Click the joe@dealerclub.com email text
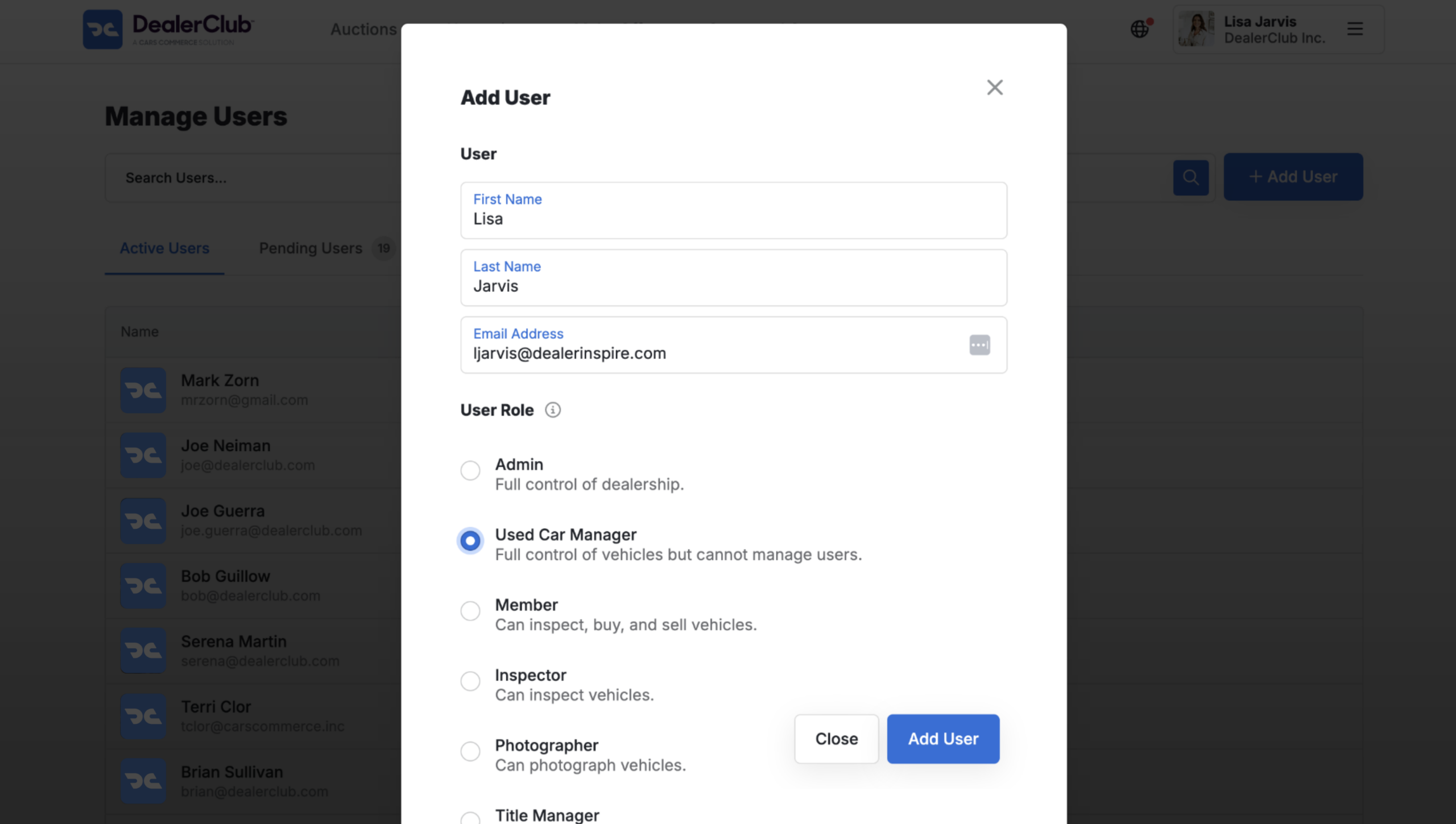 coord(248,466)
